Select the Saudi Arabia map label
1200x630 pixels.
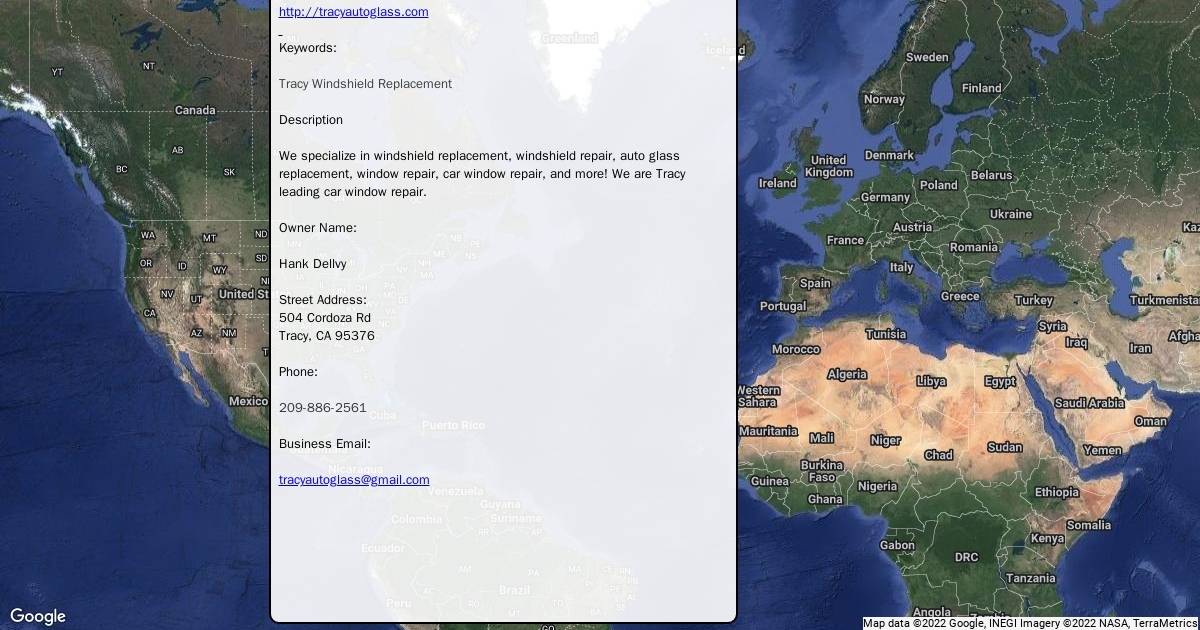tap(1089, 403)
